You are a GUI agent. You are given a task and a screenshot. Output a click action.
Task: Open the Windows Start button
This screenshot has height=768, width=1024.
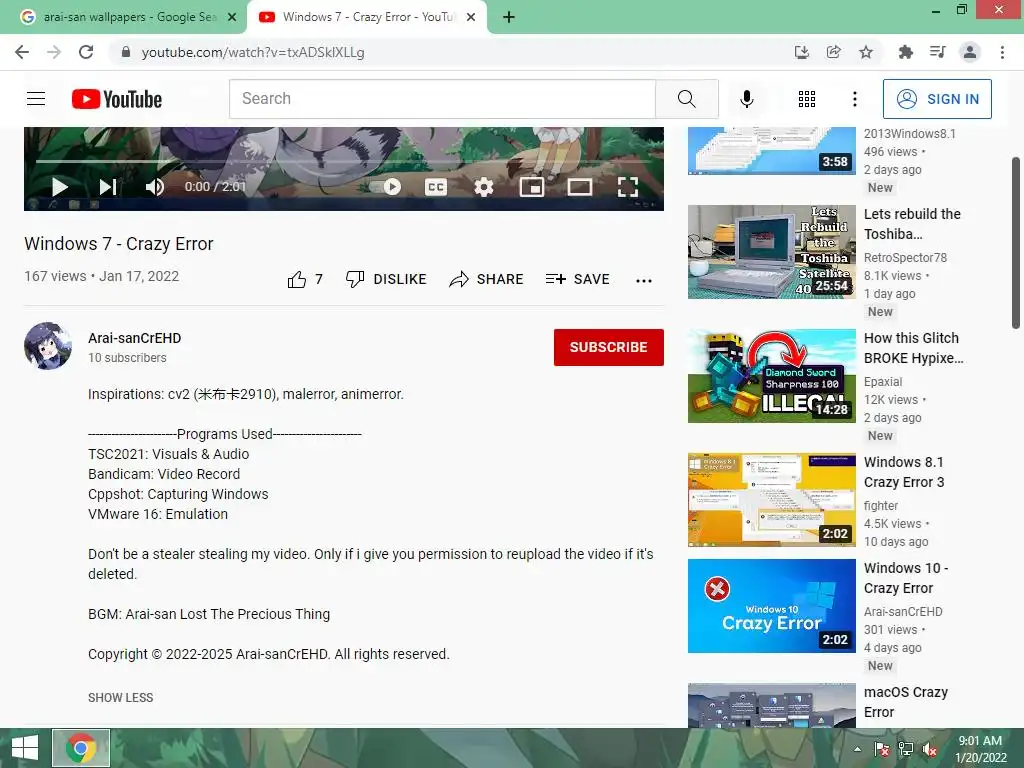[25, 748]
